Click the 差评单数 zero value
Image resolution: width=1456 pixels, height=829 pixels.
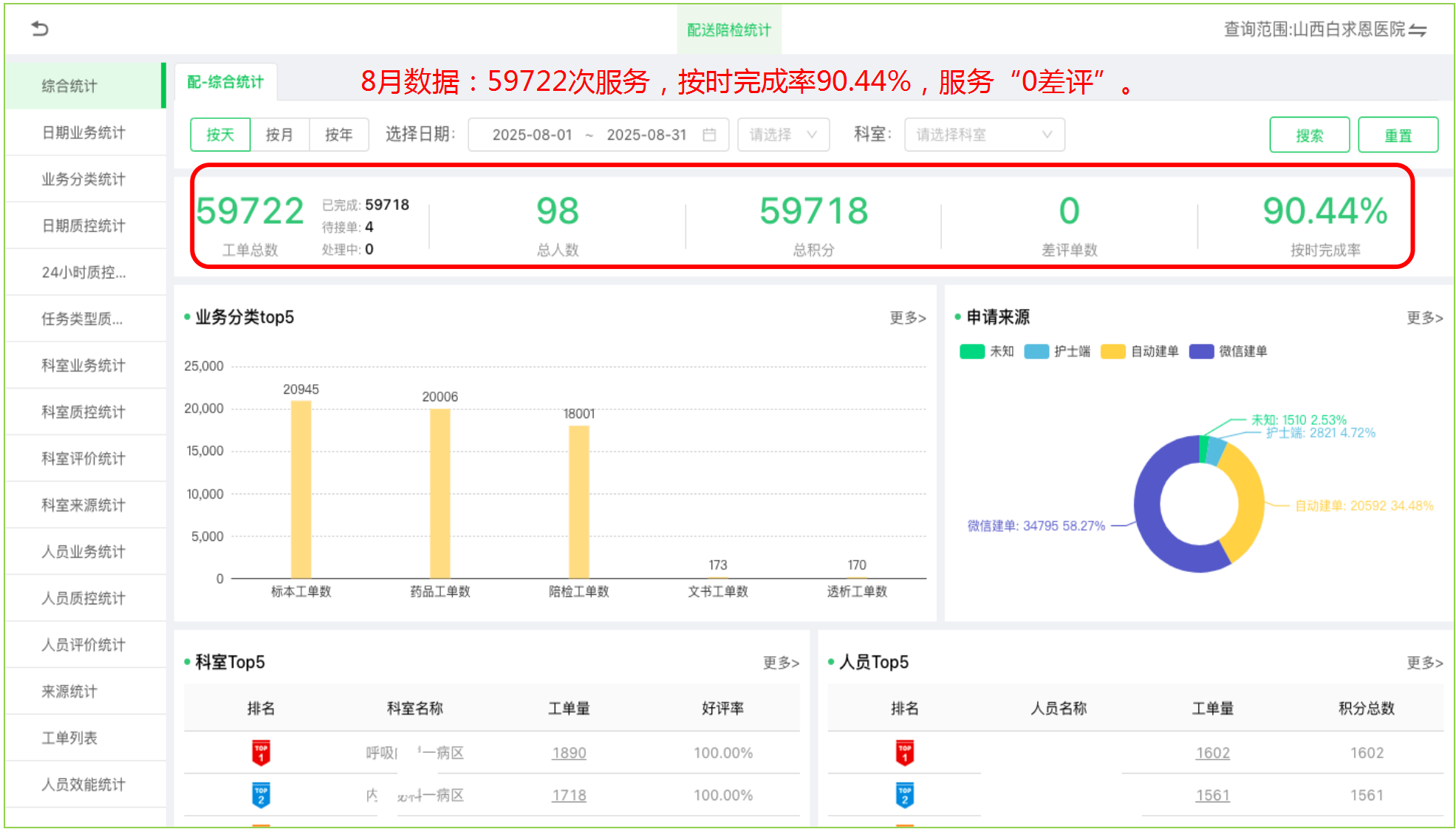point(1070,211)
